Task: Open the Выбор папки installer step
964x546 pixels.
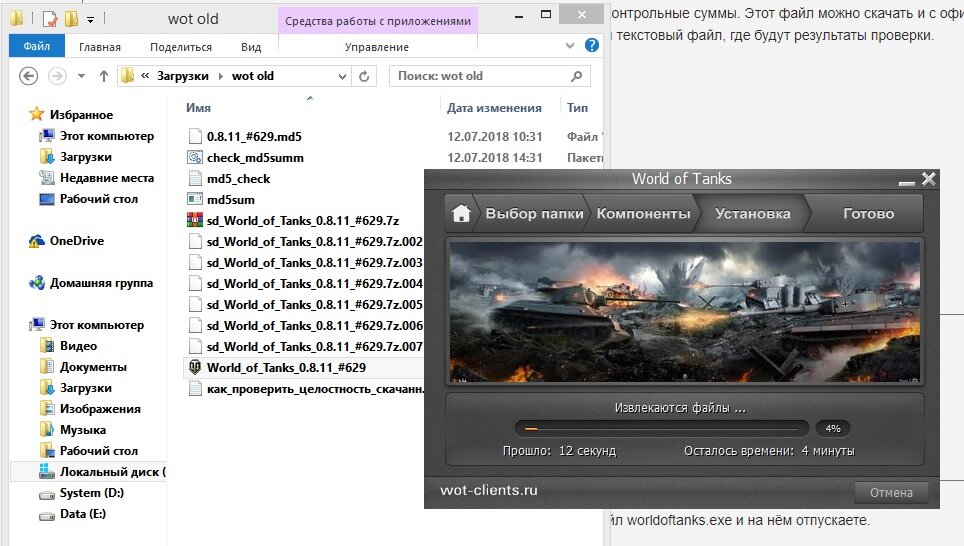Action: pos(534,213)
